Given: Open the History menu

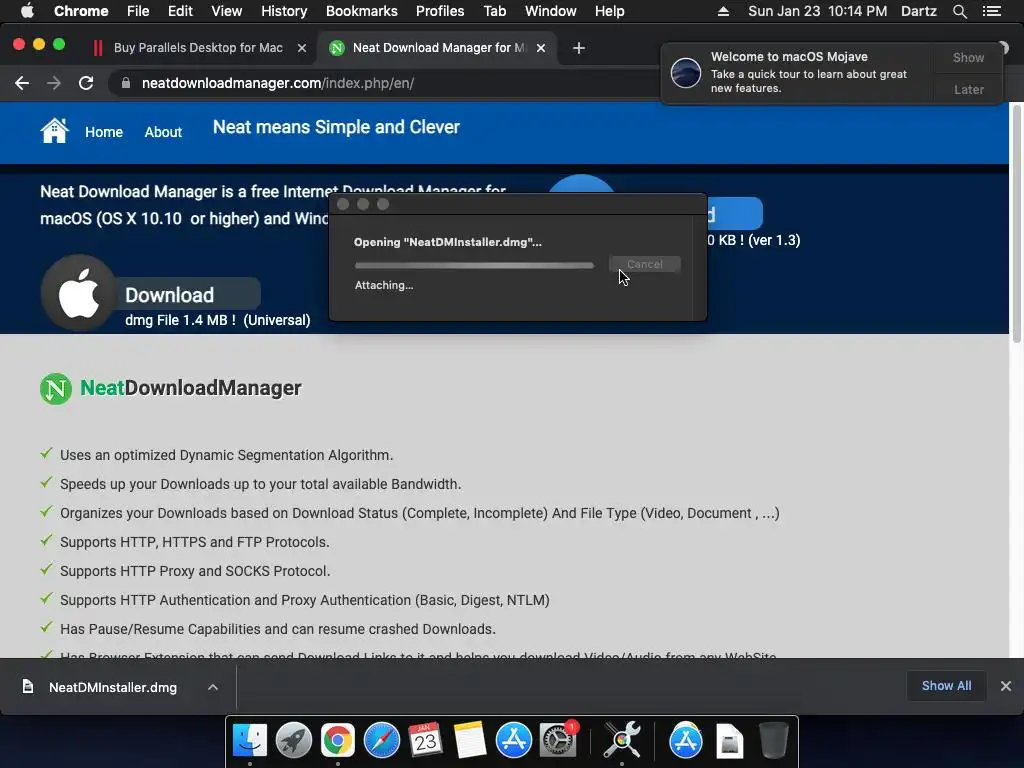Looking at the screenshot, I should tap(284, 11).
